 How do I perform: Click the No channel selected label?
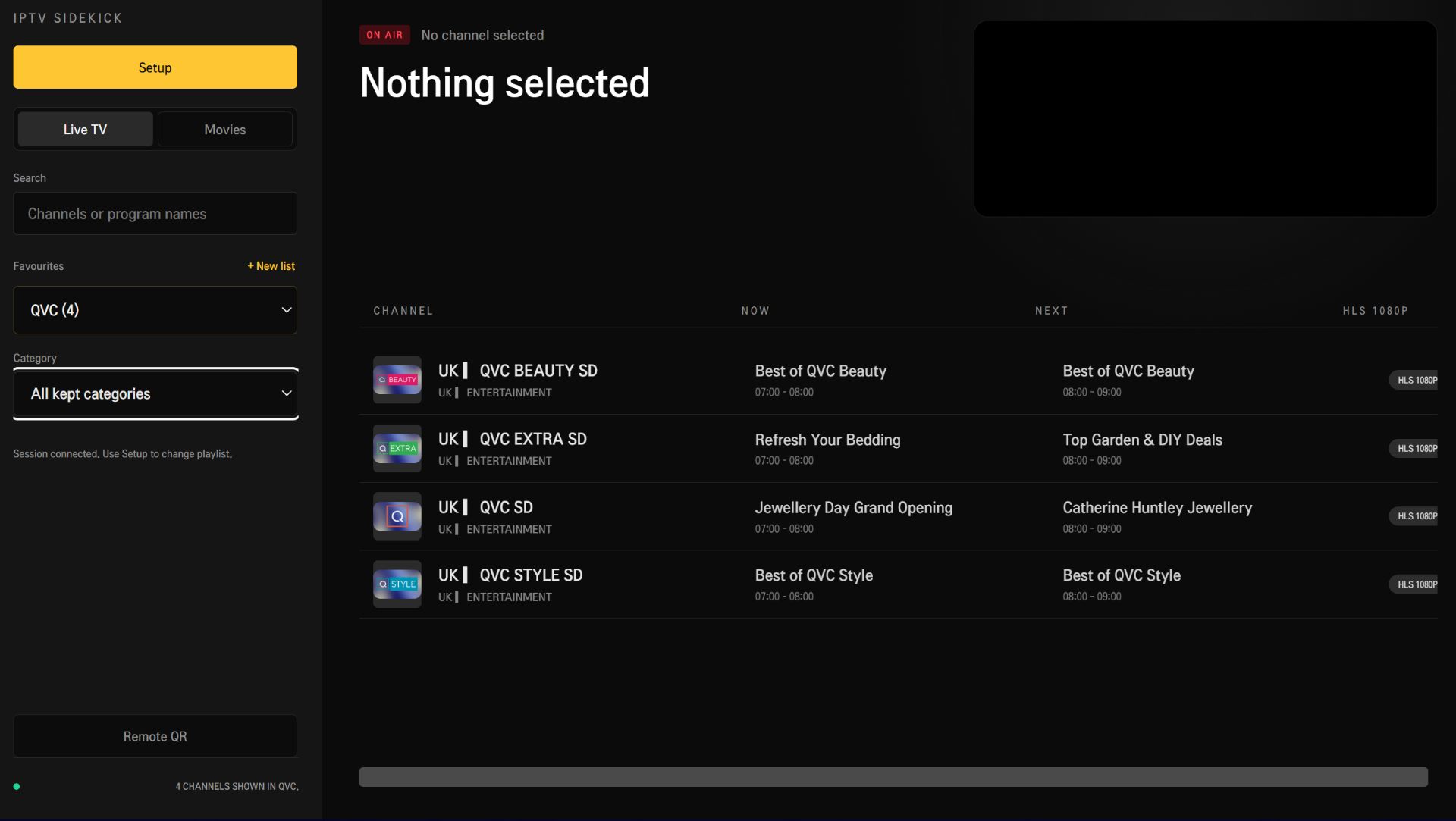482,36
